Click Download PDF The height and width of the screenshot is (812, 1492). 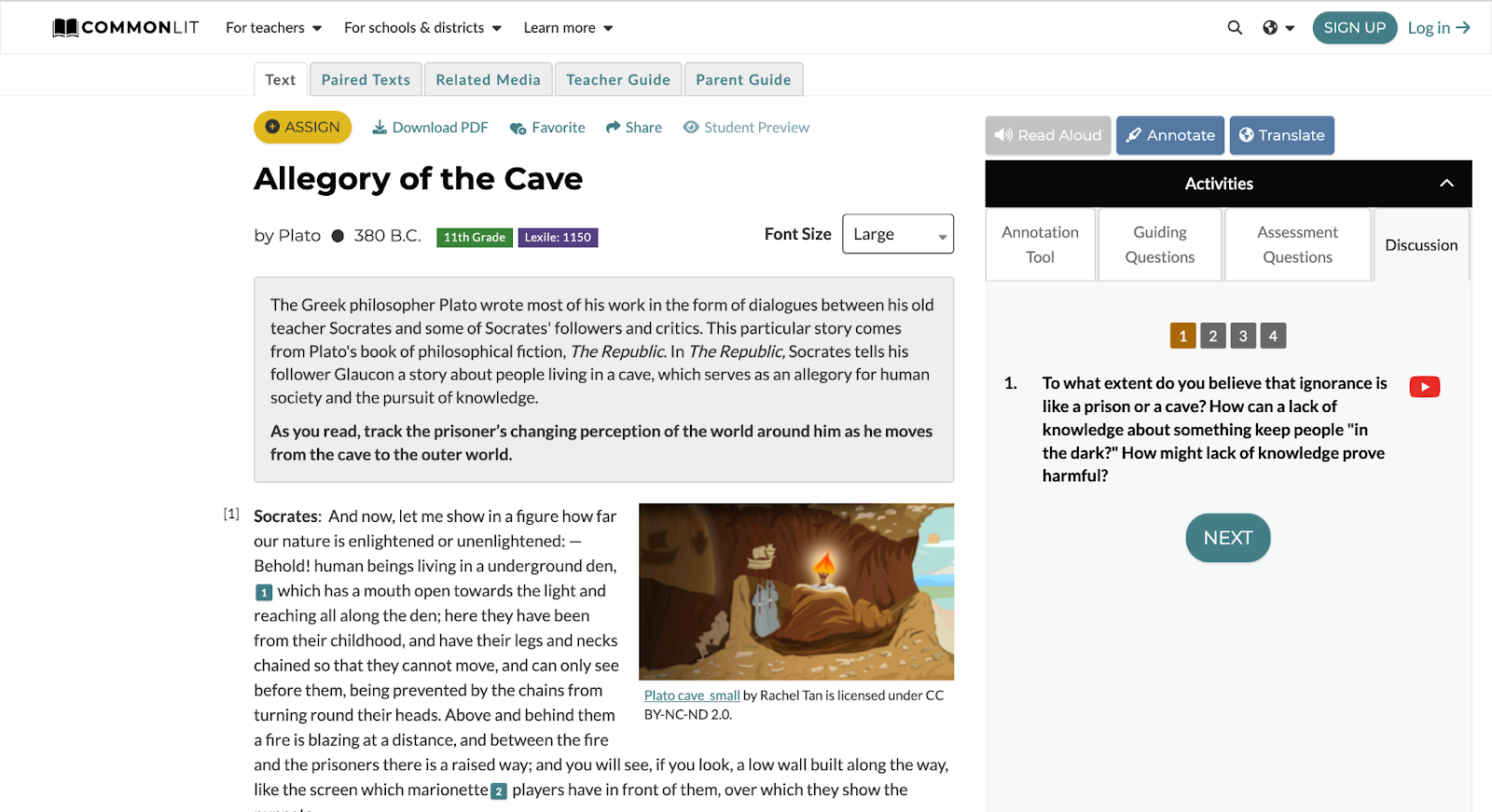[x=430, y=128]
